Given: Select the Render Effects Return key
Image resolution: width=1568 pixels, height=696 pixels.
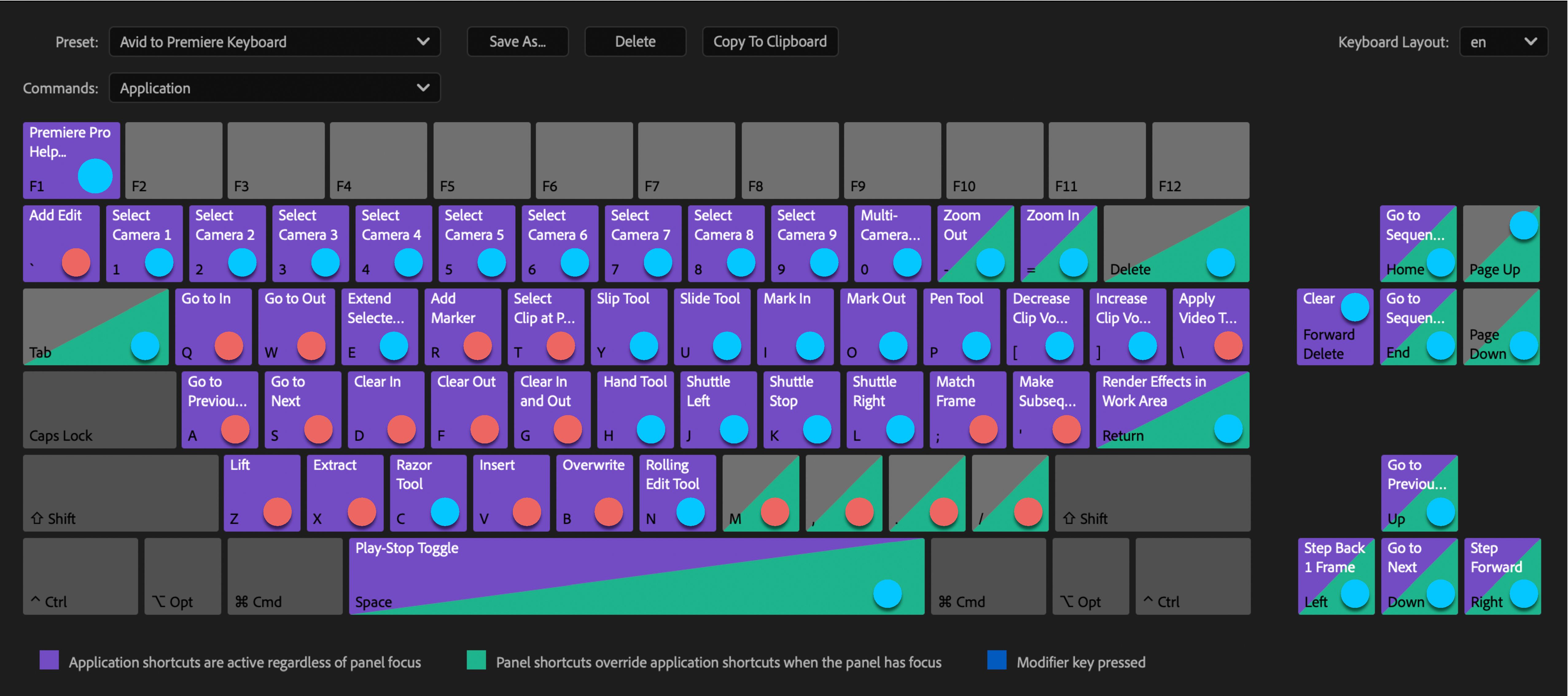Looking at the screenshot, I should (x=1173, y=410).
